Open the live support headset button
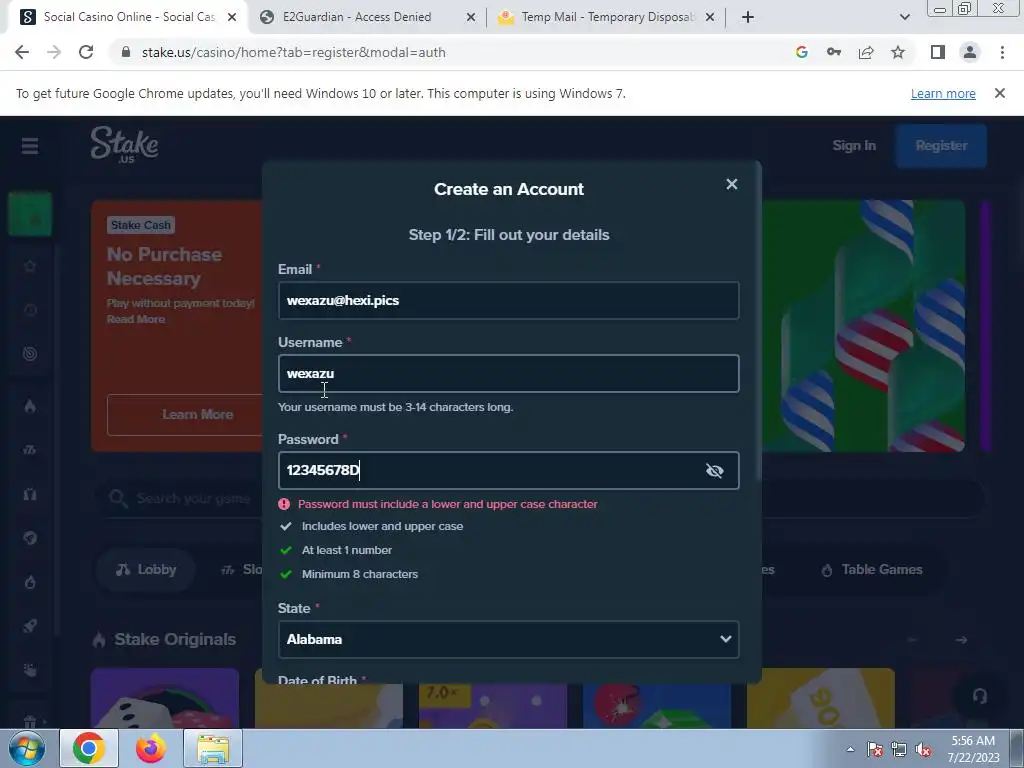1024x768 pixels. tap(979, 696)
